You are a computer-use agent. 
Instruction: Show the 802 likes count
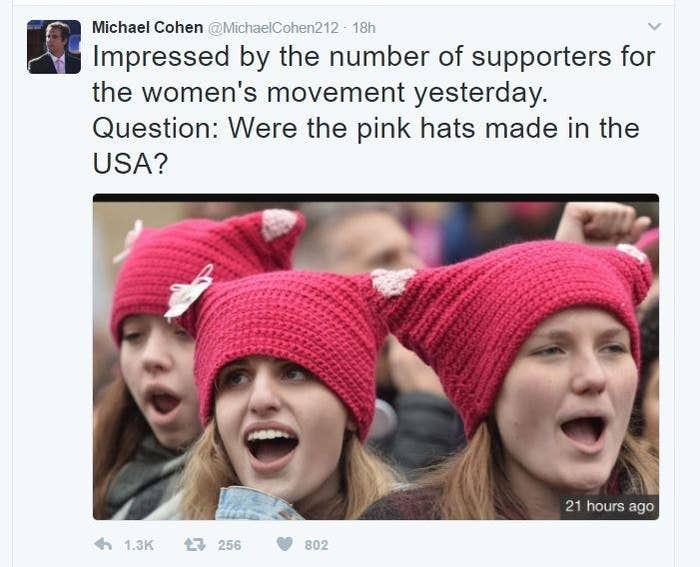click(316, 545)
